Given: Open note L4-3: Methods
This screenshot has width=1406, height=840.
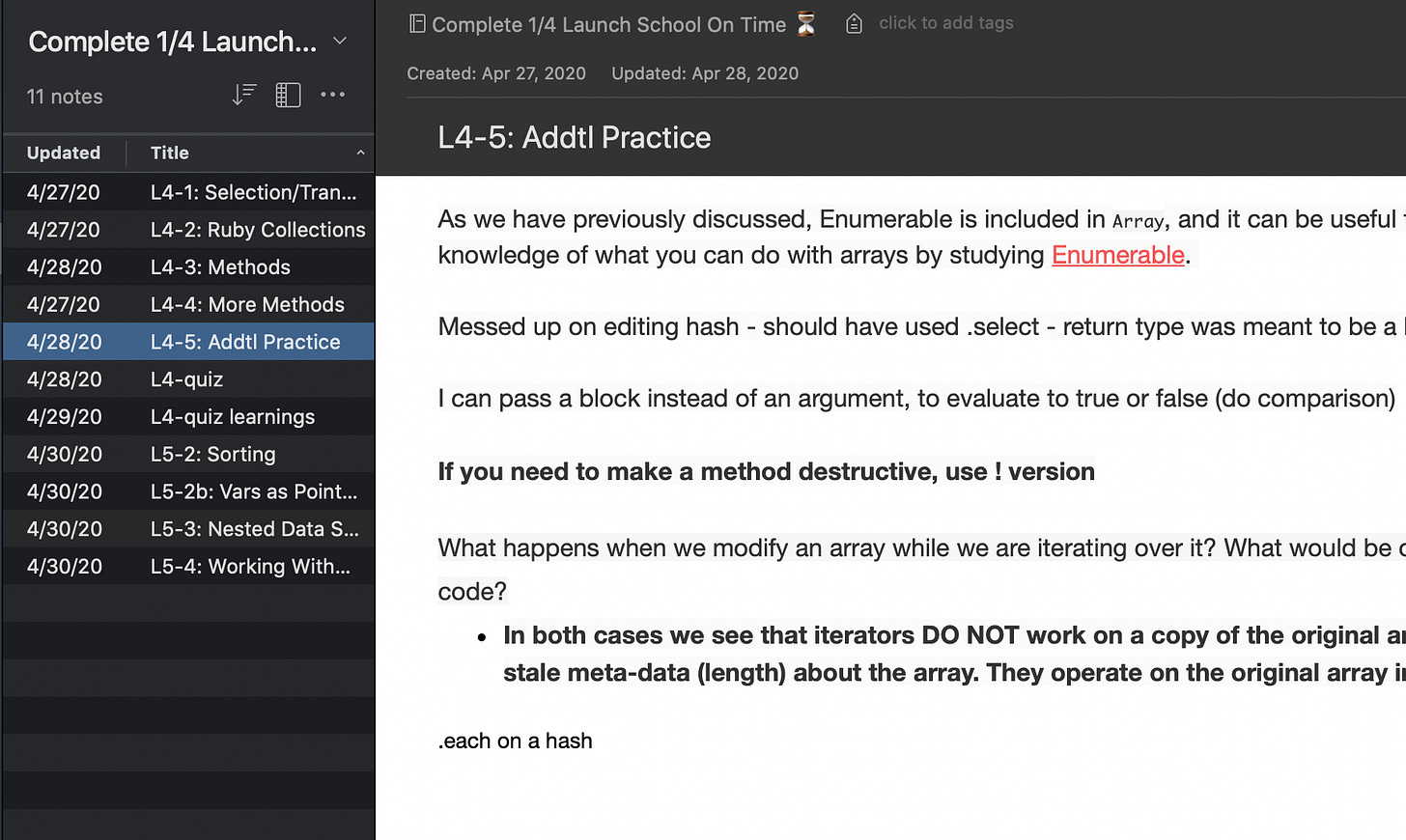Looking at the screenshot, I should tap(188, 267).
